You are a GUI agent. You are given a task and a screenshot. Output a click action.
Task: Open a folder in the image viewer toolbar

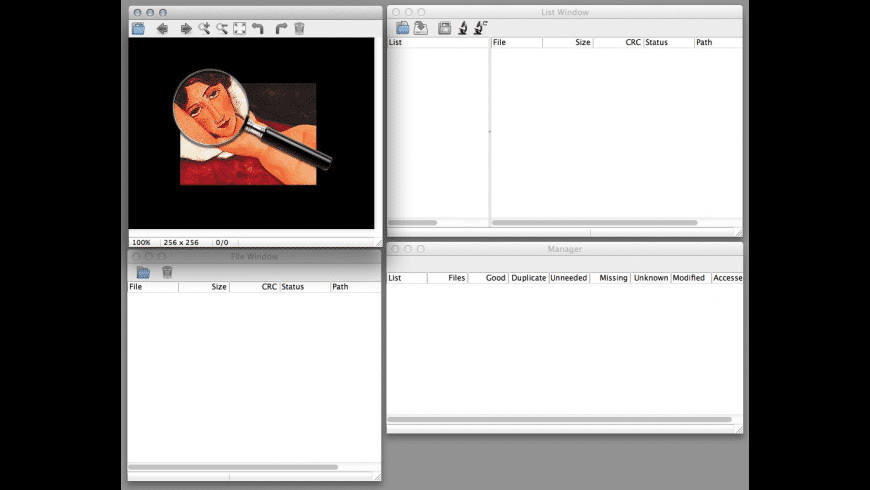(138, 28)
